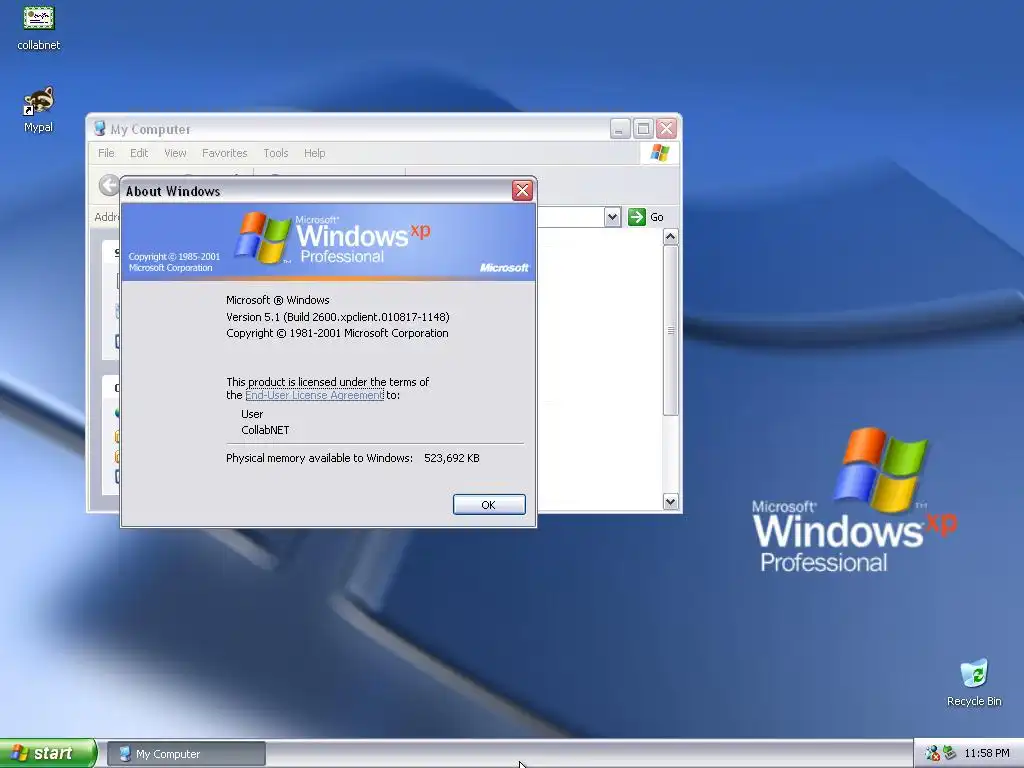Open the File menu in My Computer

click(x=106, y=153)
